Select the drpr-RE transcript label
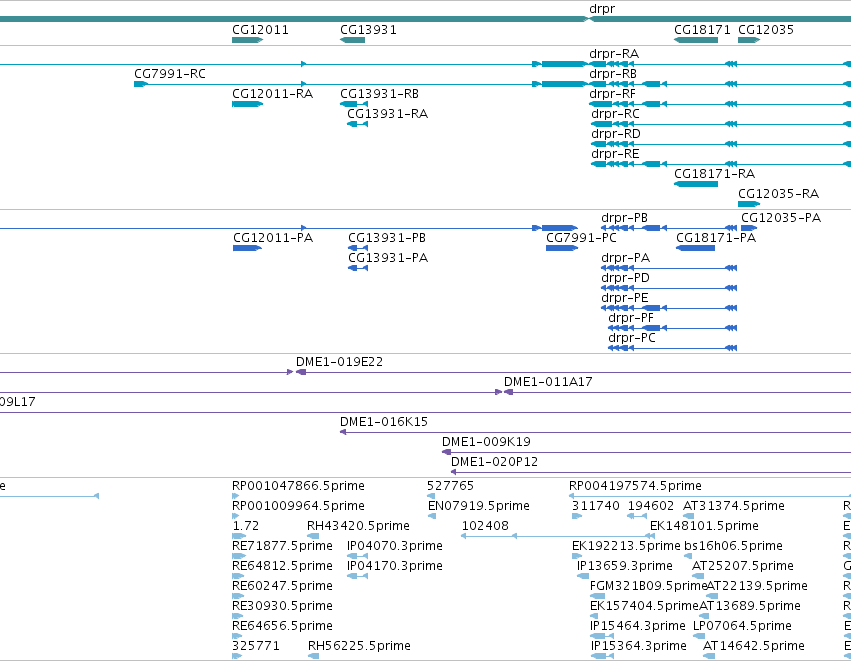Screen dimensions: 851x661 pyautogui.click(x=615, y=154)
